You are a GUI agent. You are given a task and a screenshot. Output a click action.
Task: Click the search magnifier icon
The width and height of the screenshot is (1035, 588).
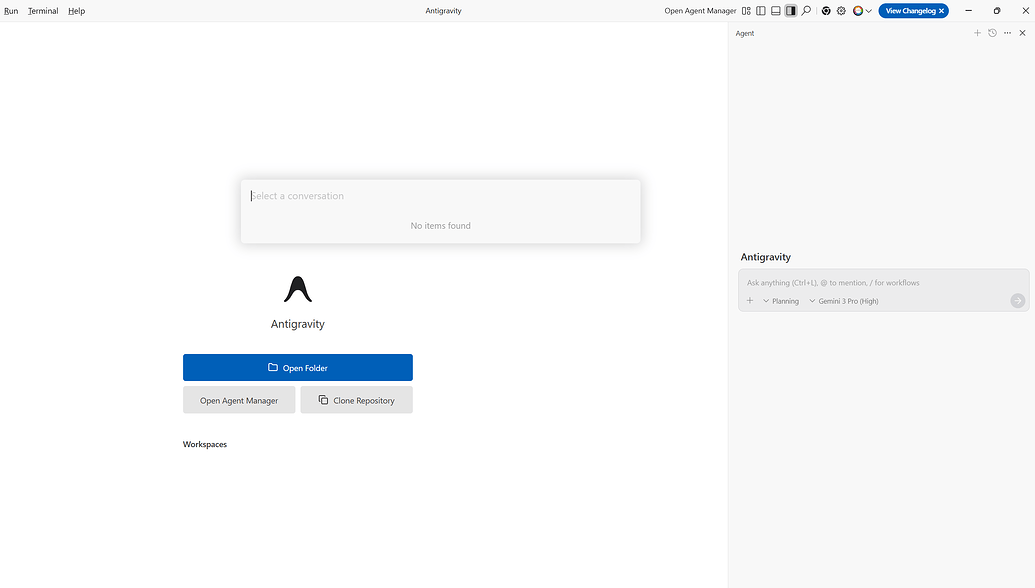(x=806, y=11)
